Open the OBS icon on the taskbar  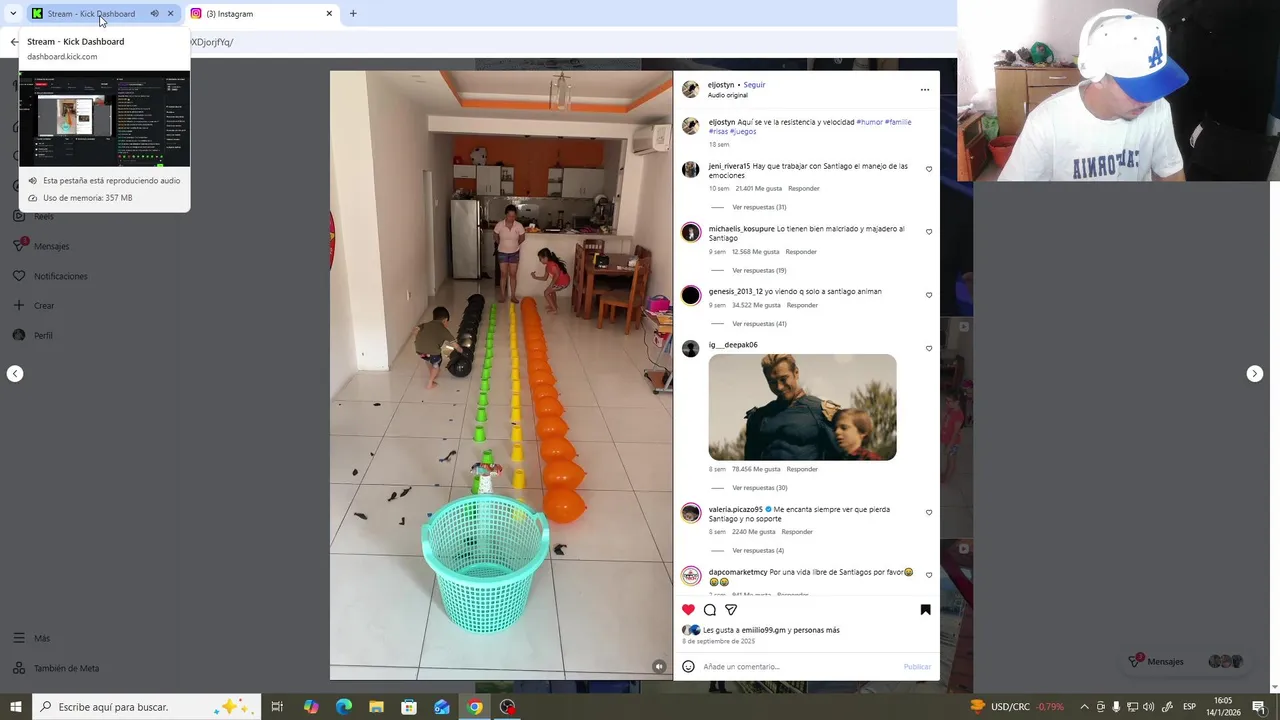[x=508, y=707]
